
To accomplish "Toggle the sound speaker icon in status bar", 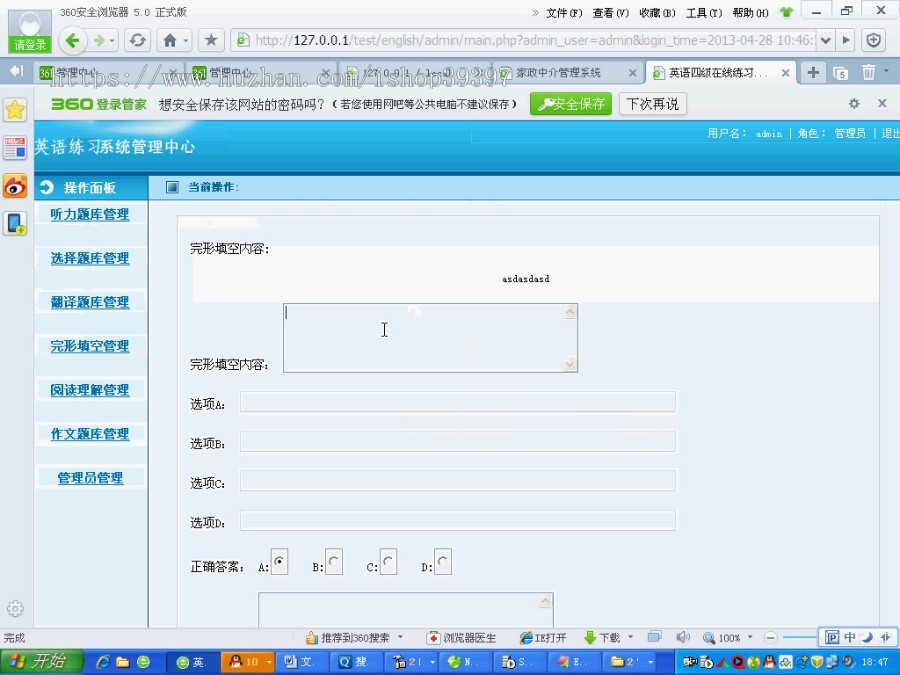I will click(x=682, y=637).
